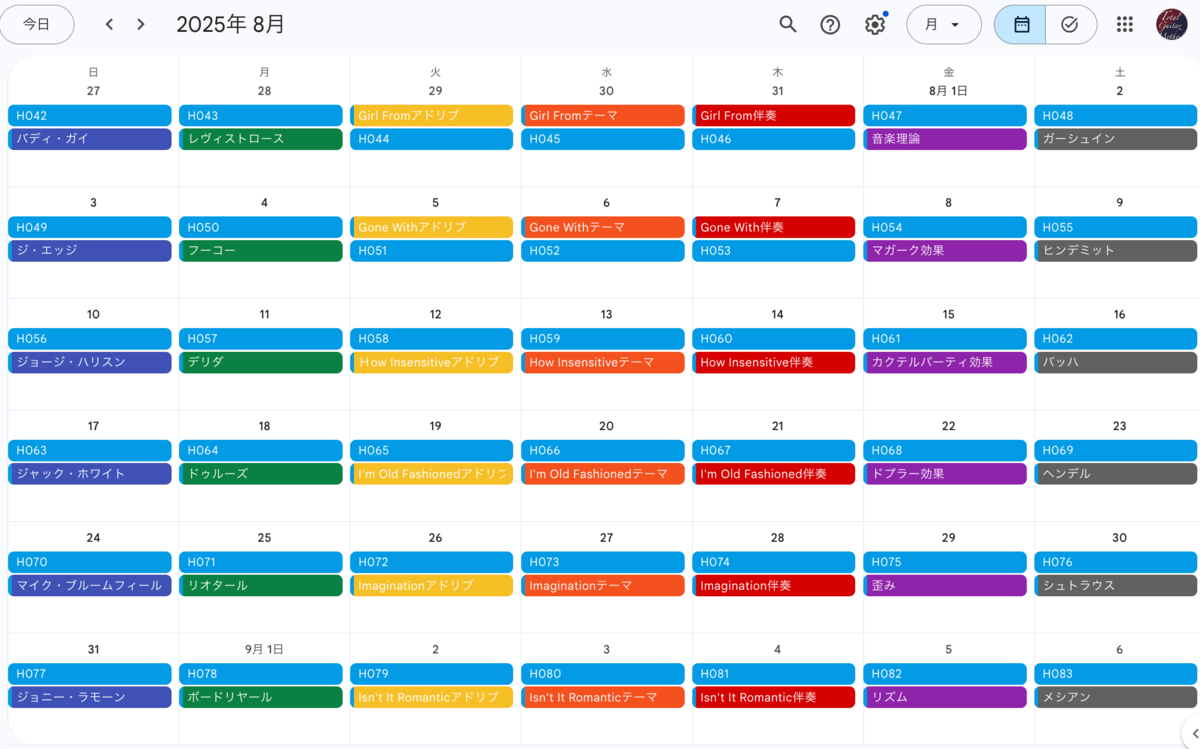Open the H042 event

pyautogui.click(x=90, y=116)
